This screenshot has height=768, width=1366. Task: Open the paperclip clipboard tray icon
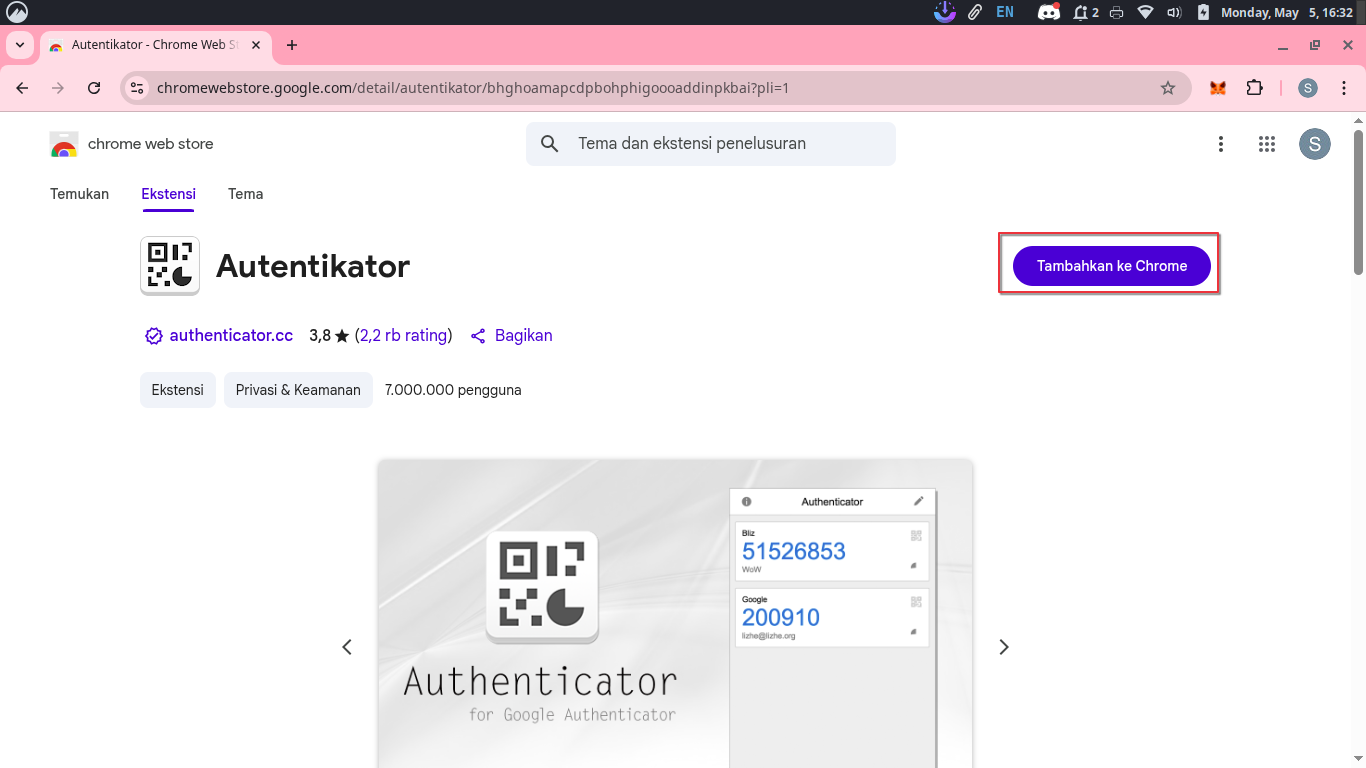tap(974, 12)
